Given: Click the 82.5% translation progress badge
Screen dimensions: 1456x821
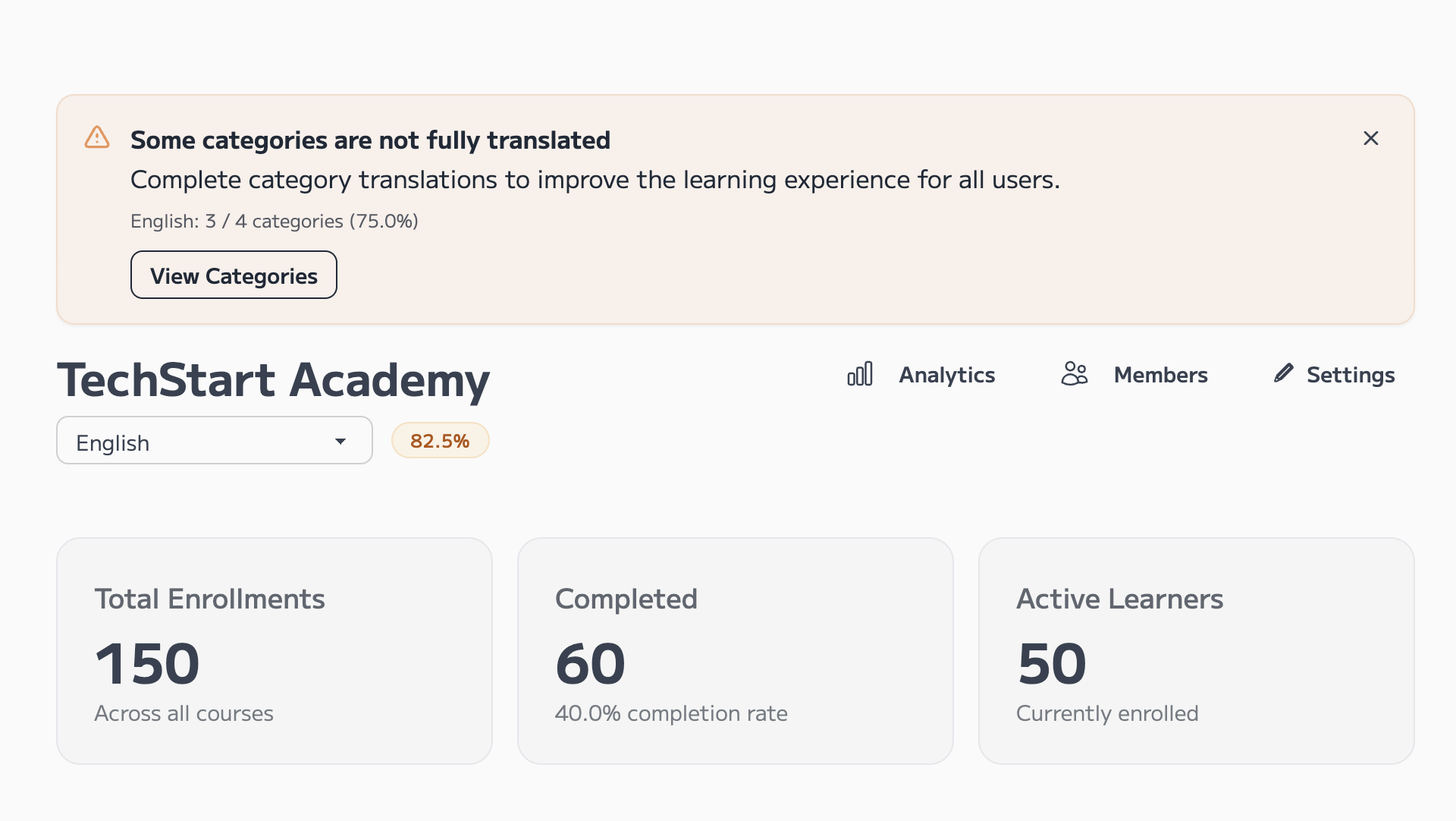Looking at the screenshot, I should click(x=440, y=441).
